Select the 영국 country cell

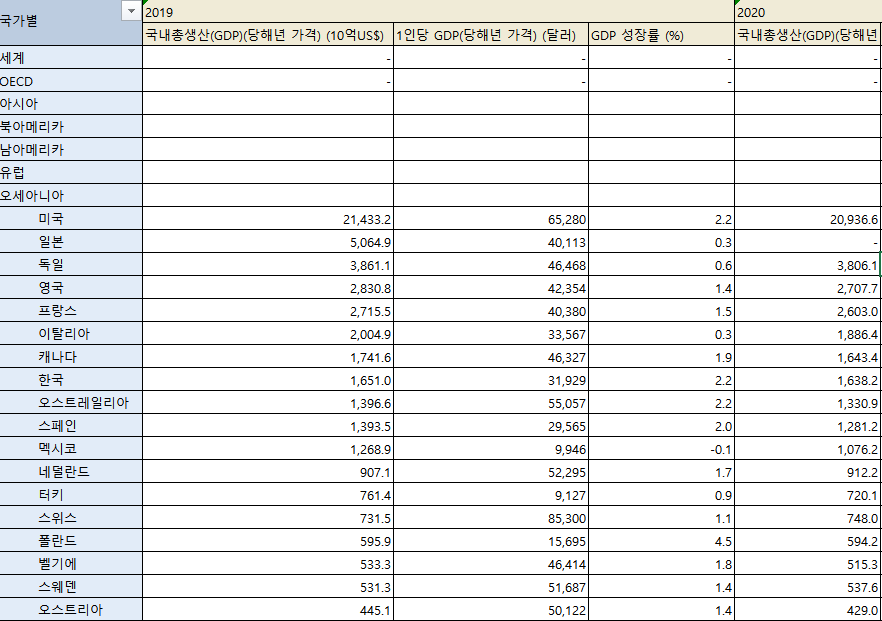click(71, 288)
